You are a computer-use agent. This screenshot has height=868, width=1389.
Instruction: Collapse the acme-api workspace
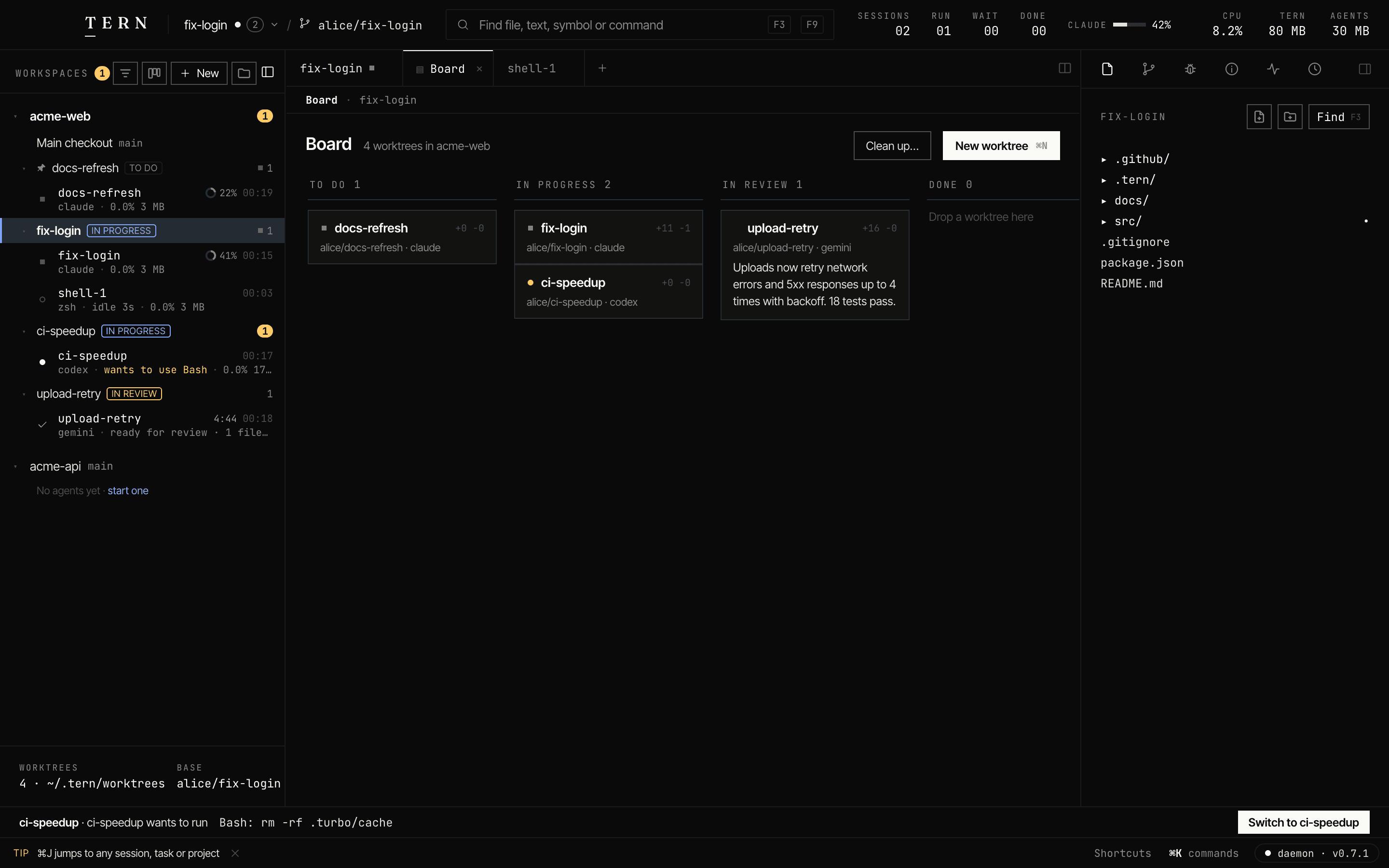pyautogui.click(x=15, y=467)
